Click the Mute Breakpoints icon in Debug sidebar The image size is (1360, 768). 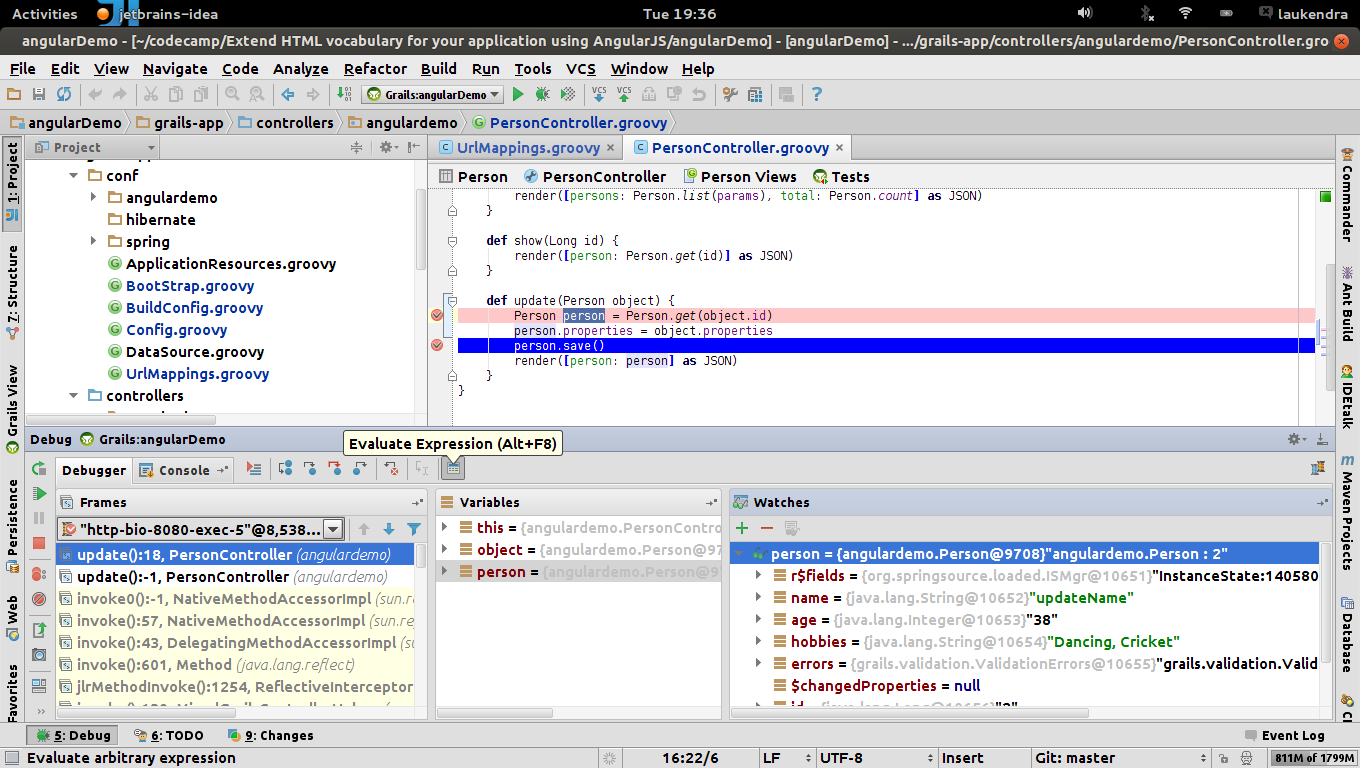pyautogui.click(x=39, y=599)
